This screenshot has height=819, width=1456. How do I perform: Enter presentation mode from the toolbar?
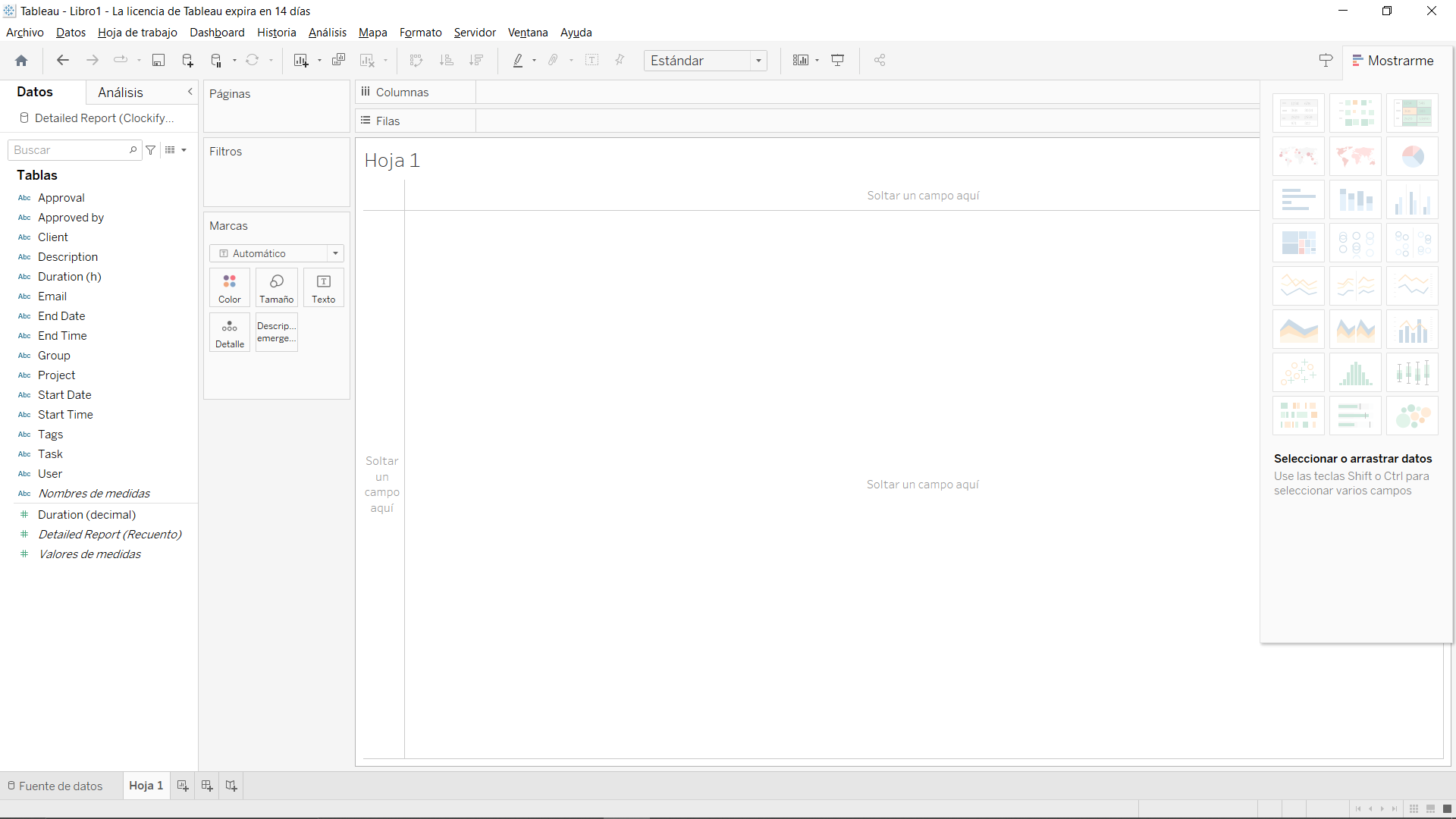point(838,60)
